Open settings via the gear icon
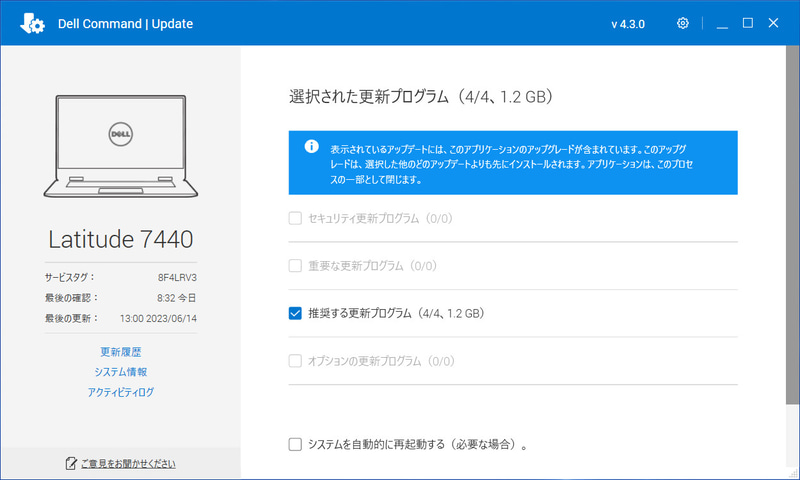 point(682,23)
